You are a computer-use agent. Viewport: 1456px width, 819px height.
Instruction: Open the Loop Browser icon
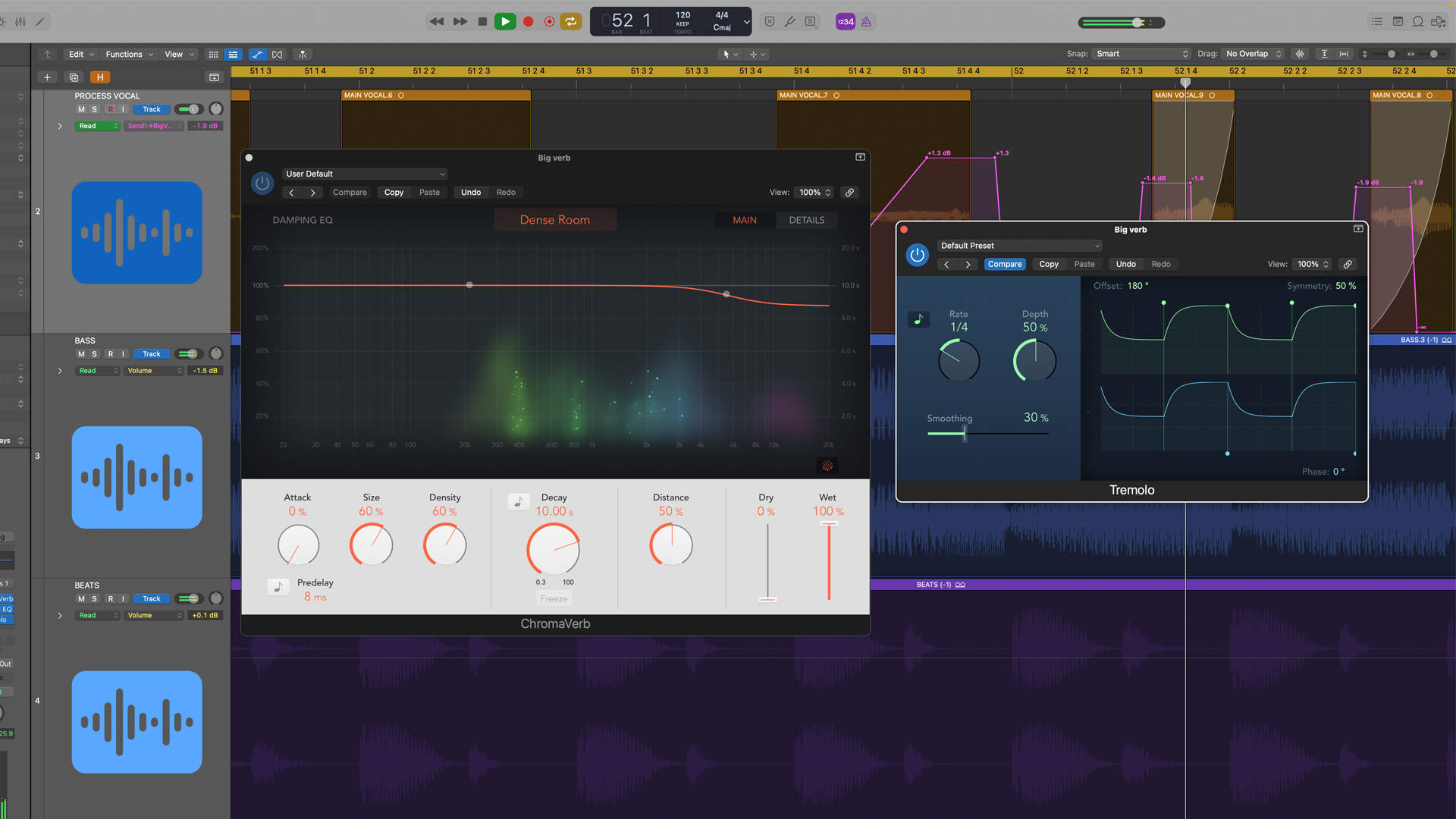1417,21
